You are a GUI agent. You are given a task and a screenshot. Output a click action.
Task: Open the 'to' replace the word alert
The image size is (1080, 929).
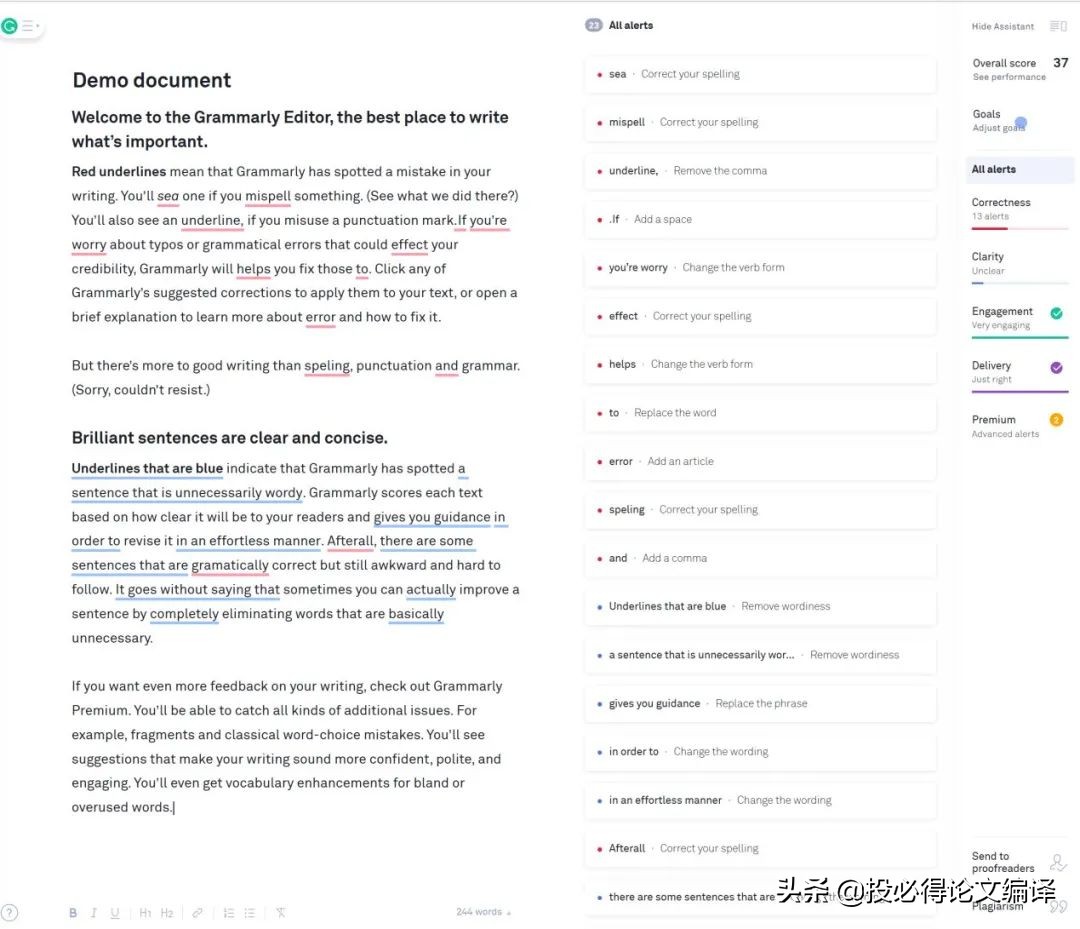pyautogui.click(x=760, y=413)
